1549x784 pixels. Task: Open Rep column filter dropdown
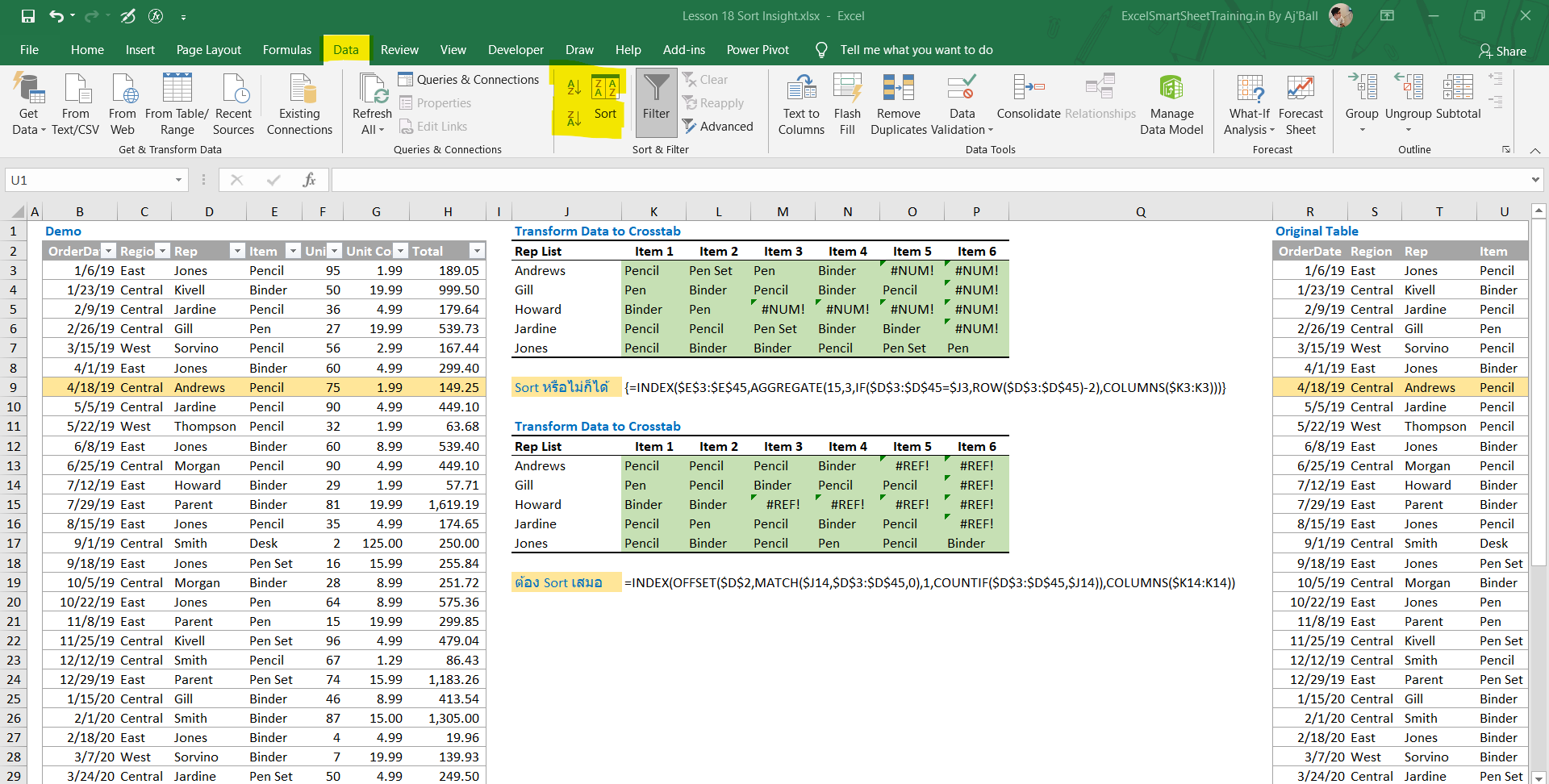click(237, 252)
